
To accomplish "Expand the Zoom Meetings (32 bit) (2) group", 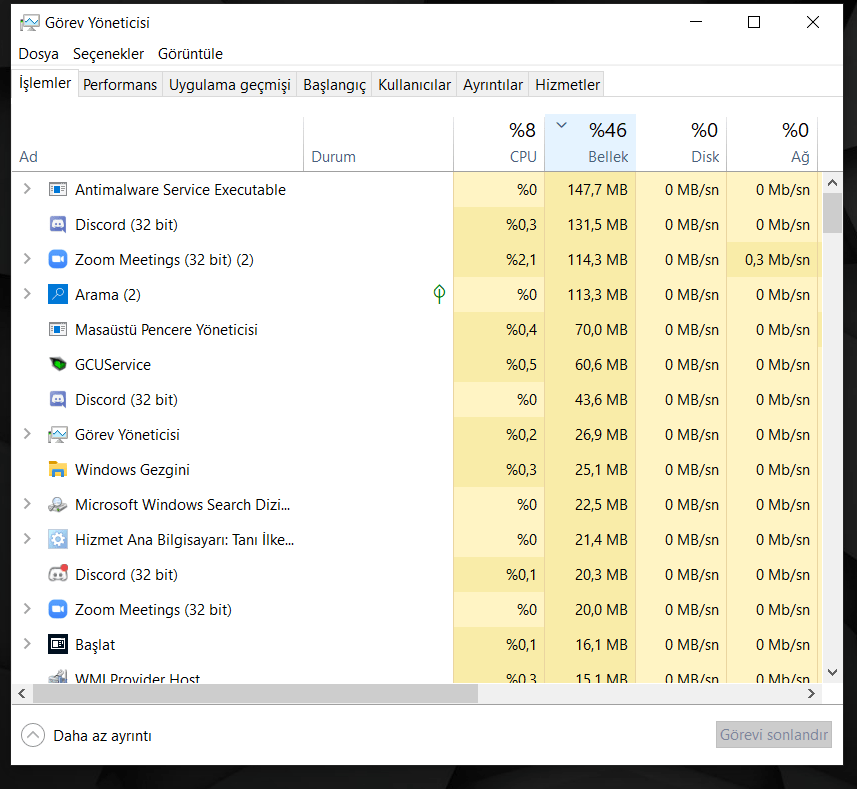I will [27, 259].
